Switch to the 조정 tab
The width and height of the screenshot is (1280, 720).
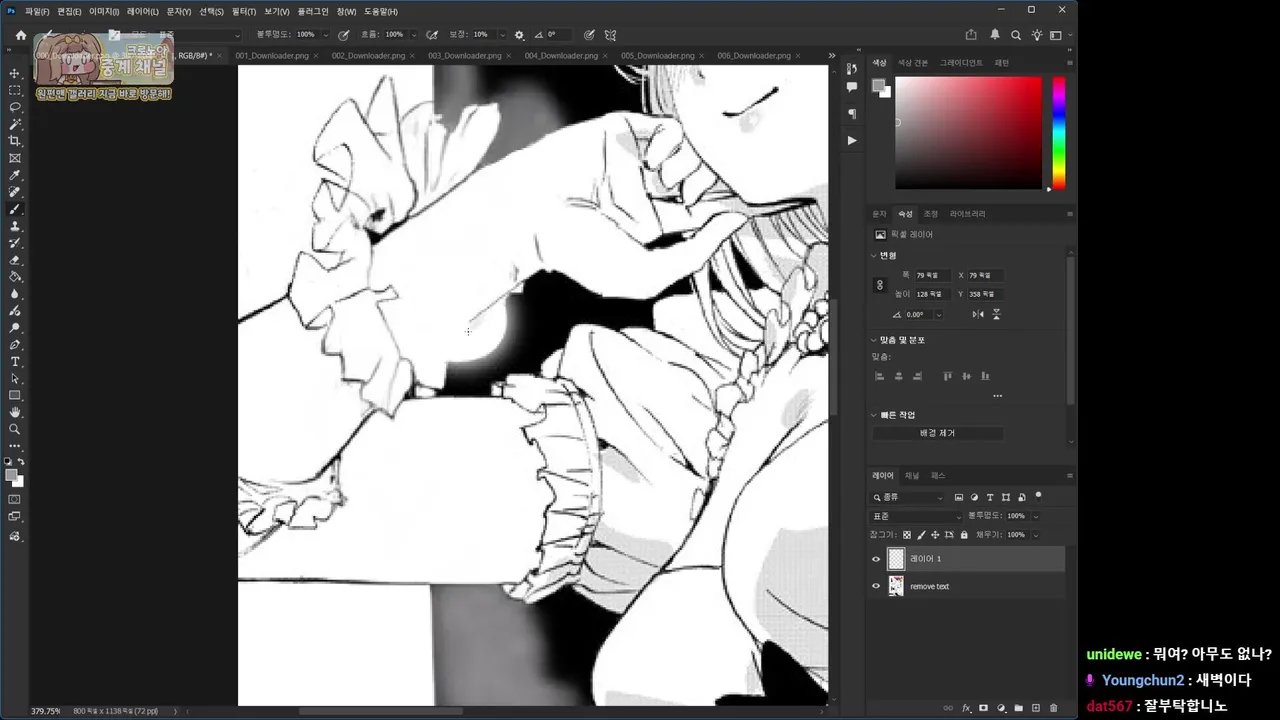coord(930,214)
